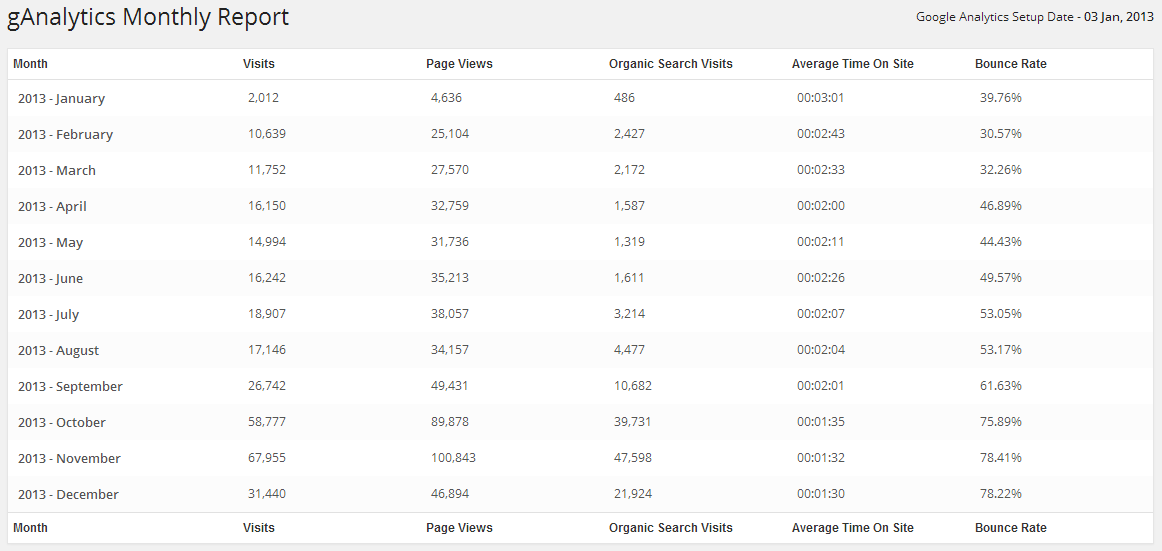The height and width of the screenshot is (551, 1162).
Task: Click the 39.76% bounce rate cell
Action: 1000,98
